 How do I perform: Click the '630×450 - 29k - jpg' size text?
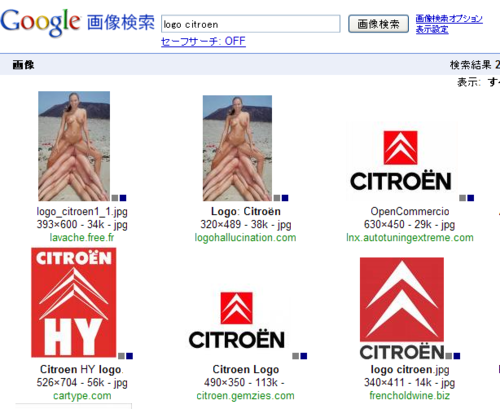tap(409, 225)
